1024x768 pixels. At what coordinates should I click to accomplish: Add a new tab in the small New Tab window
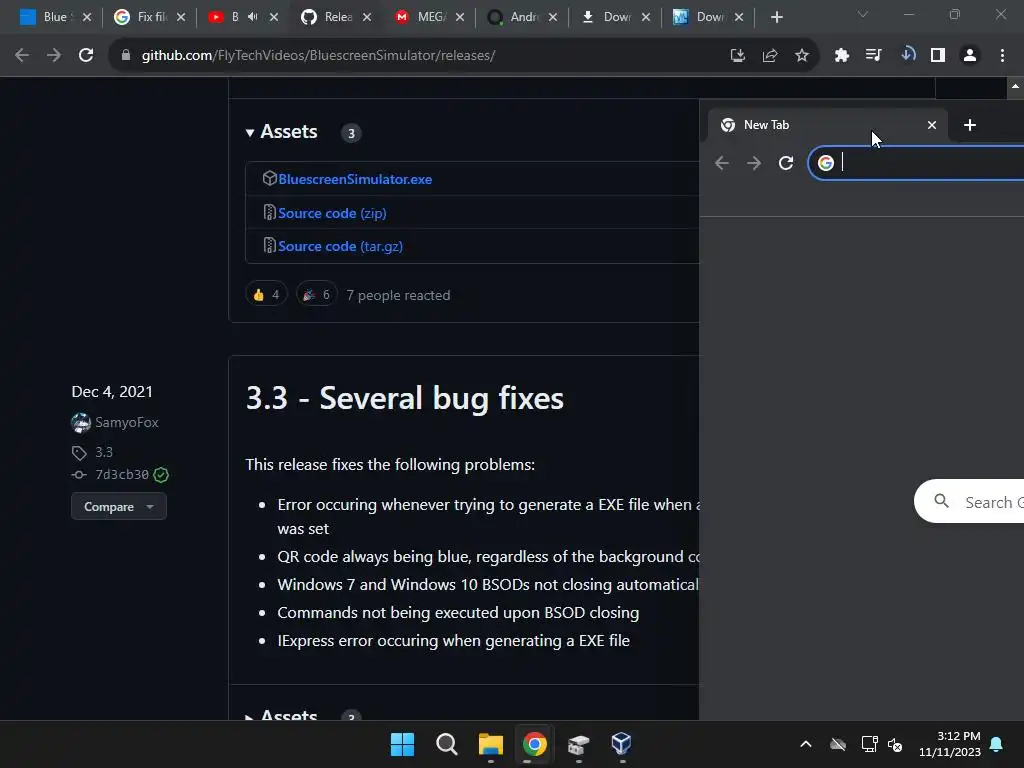[x=970, y=125]
